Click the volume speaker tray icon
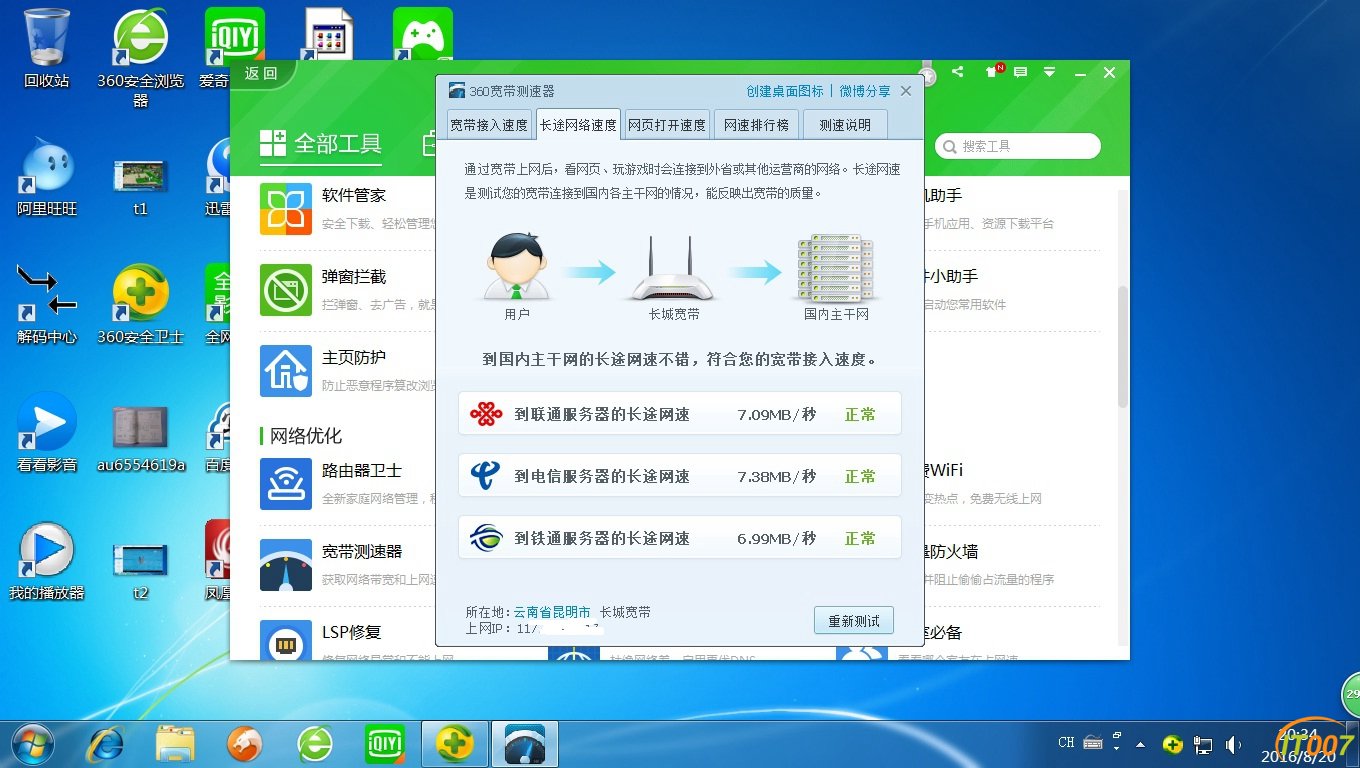1360x768 pixels. [1233, 745]
